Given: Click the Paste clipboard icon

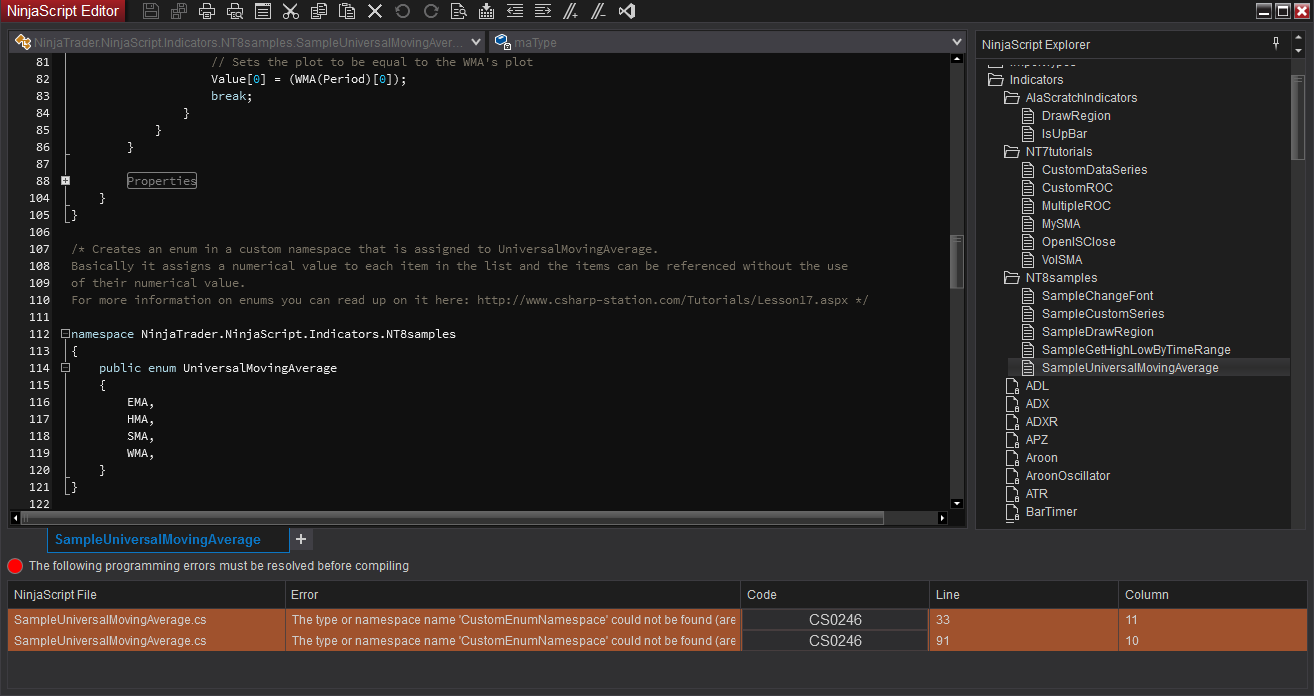Looking at the screenshot, I should (x=347, y=11).
